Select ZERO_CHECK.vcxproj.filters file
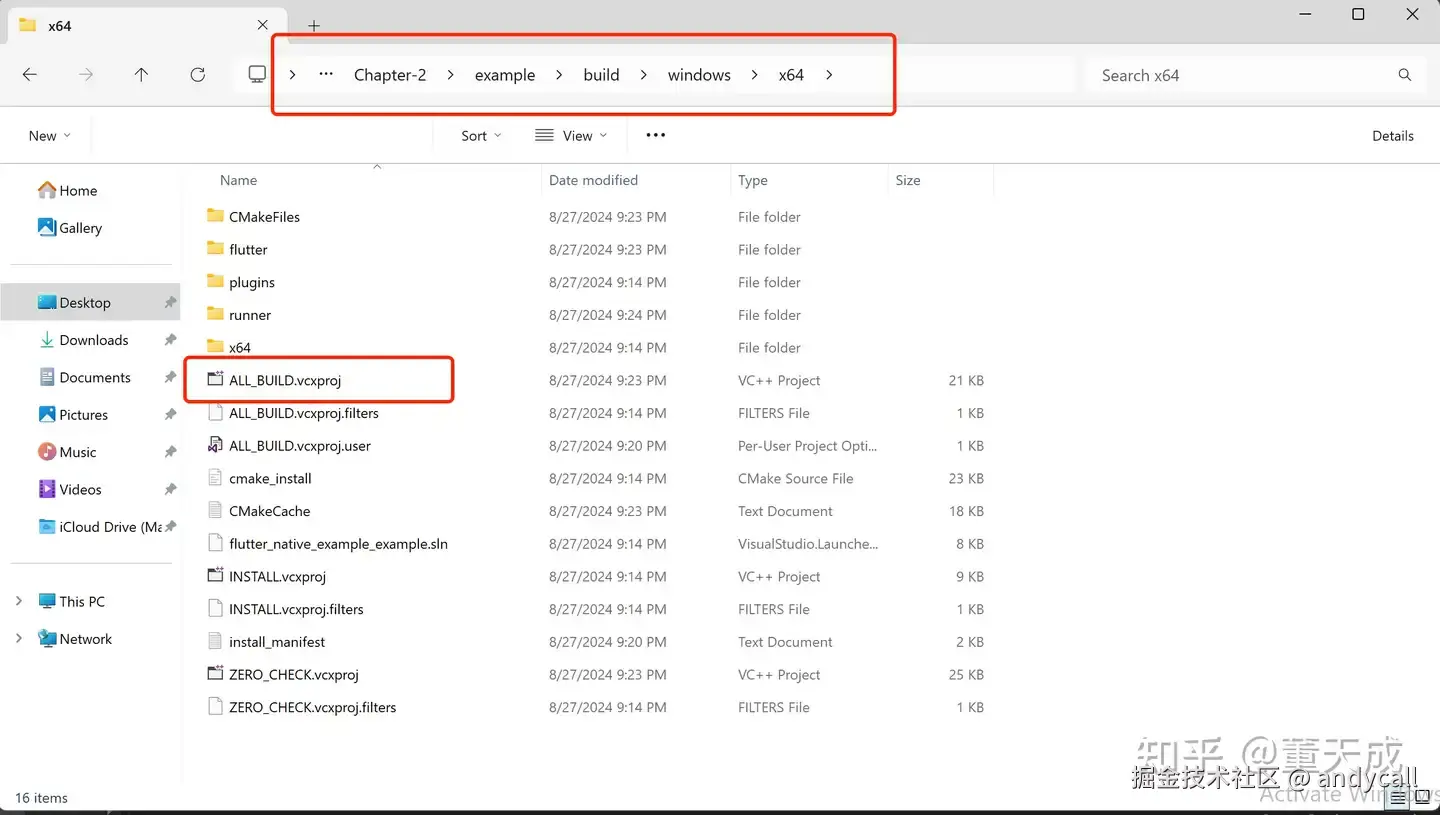This screenshot has width=1440, height=815. [x=312, y=707]
